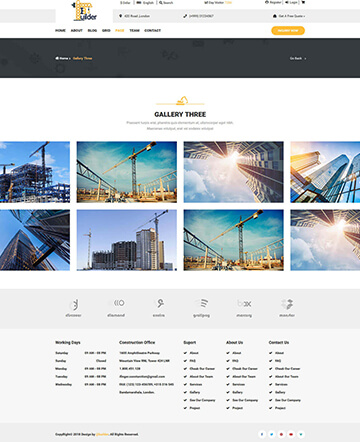This screenshot has height=442, width=360.
Task: Follow the Go Back link in banner
Action: click(x=297, y=58)
